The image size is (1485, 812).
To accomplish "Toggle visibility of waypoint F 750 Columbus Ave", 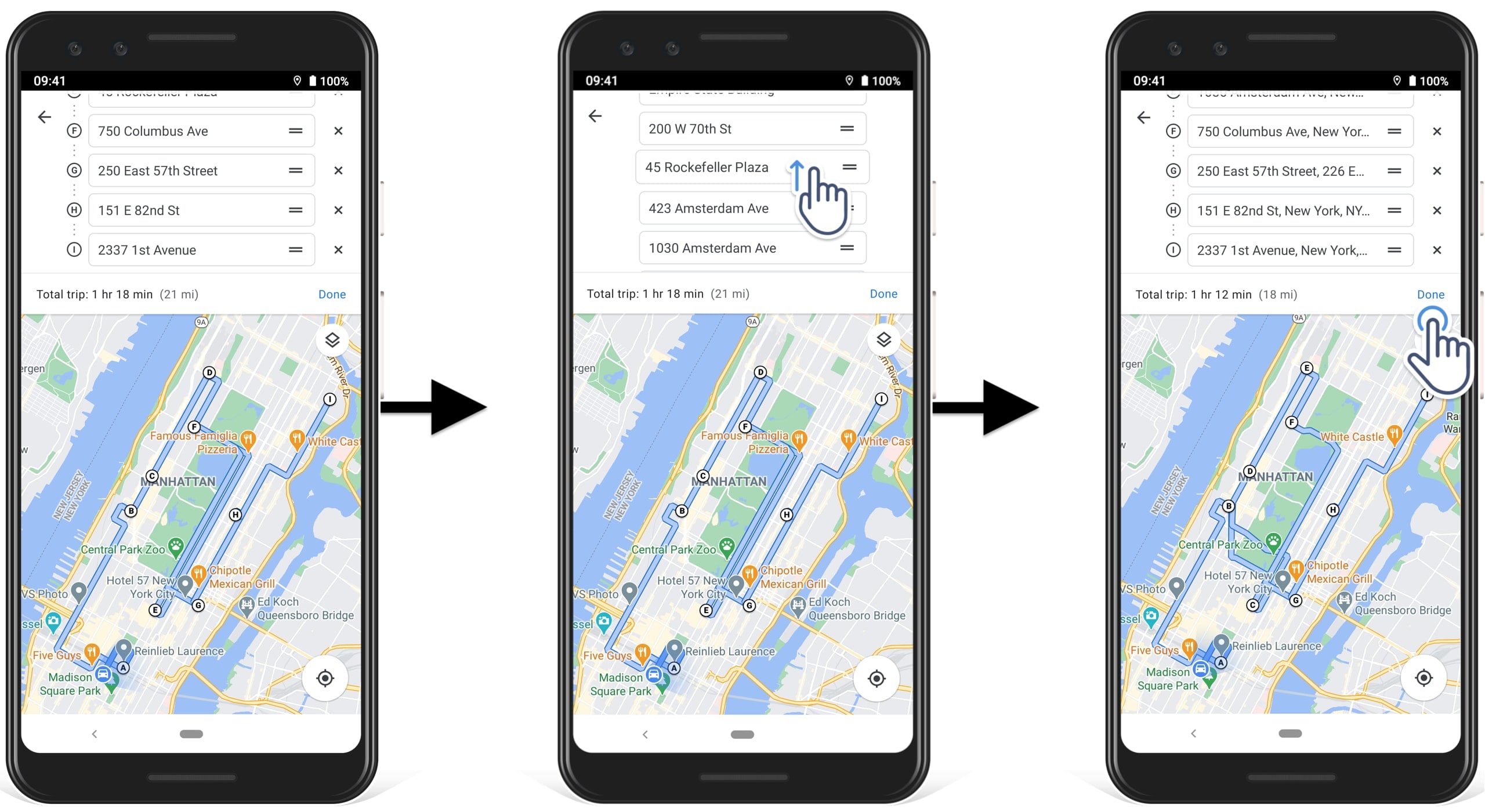I will (74, 130).
